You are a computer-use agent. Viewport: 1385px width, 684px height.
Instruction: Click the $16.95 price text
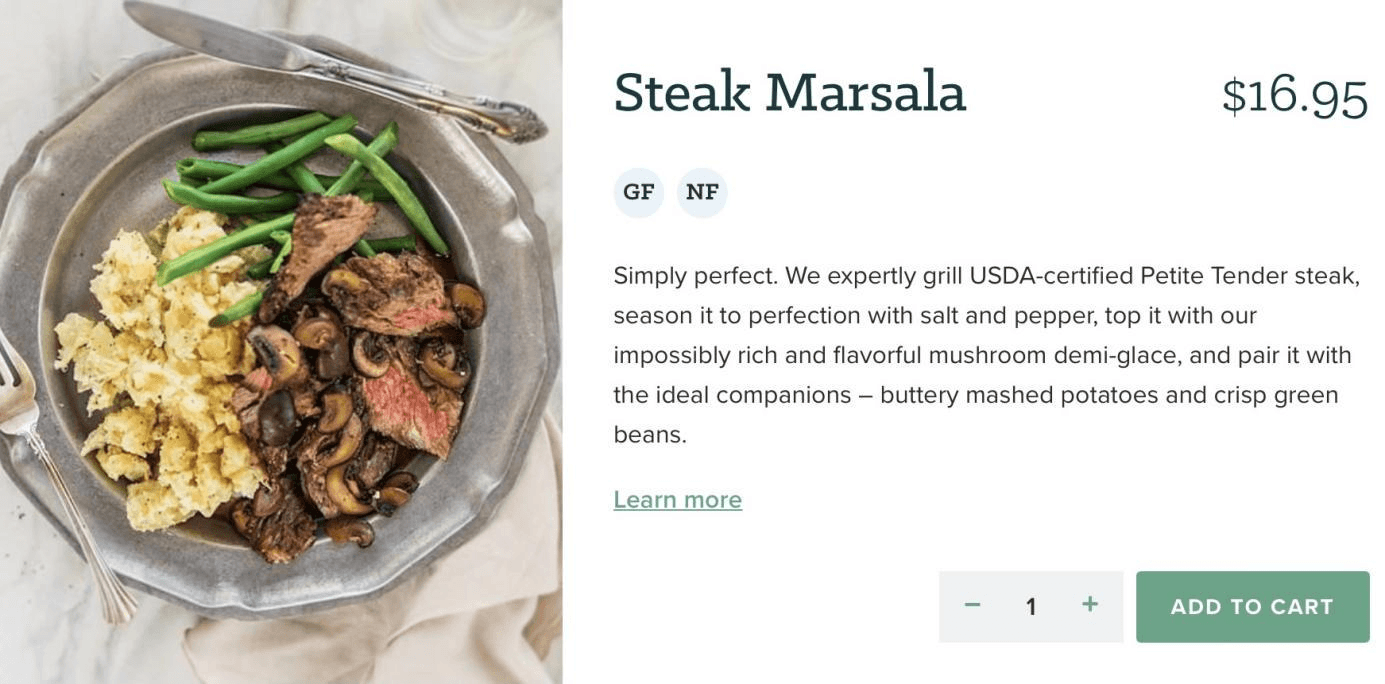[1294, 96]
